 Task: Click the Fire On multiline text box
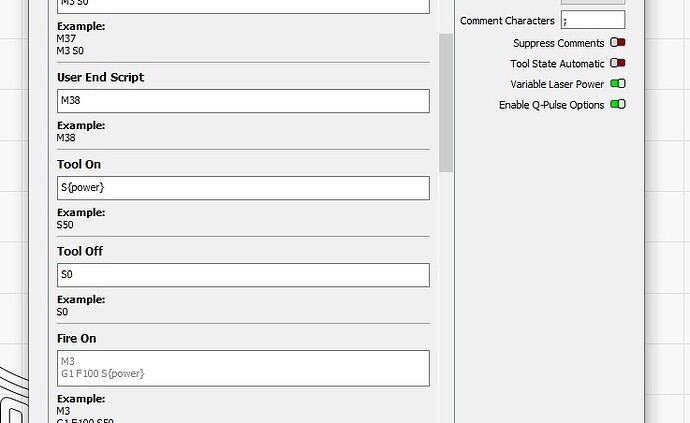pos(243,368)
